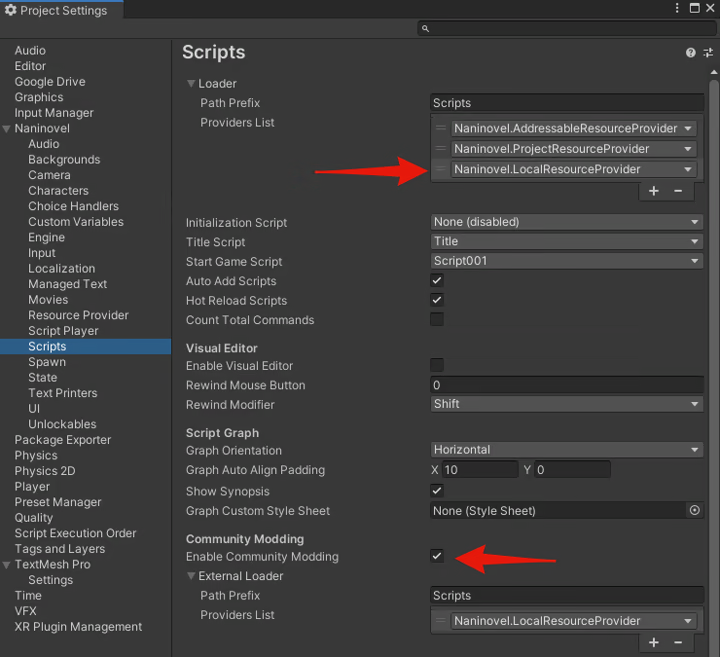This screenshot has height=657, width=720.
Task: Grab the External Loader LocalResourceProvider drag handle
Action: point(441,621)
